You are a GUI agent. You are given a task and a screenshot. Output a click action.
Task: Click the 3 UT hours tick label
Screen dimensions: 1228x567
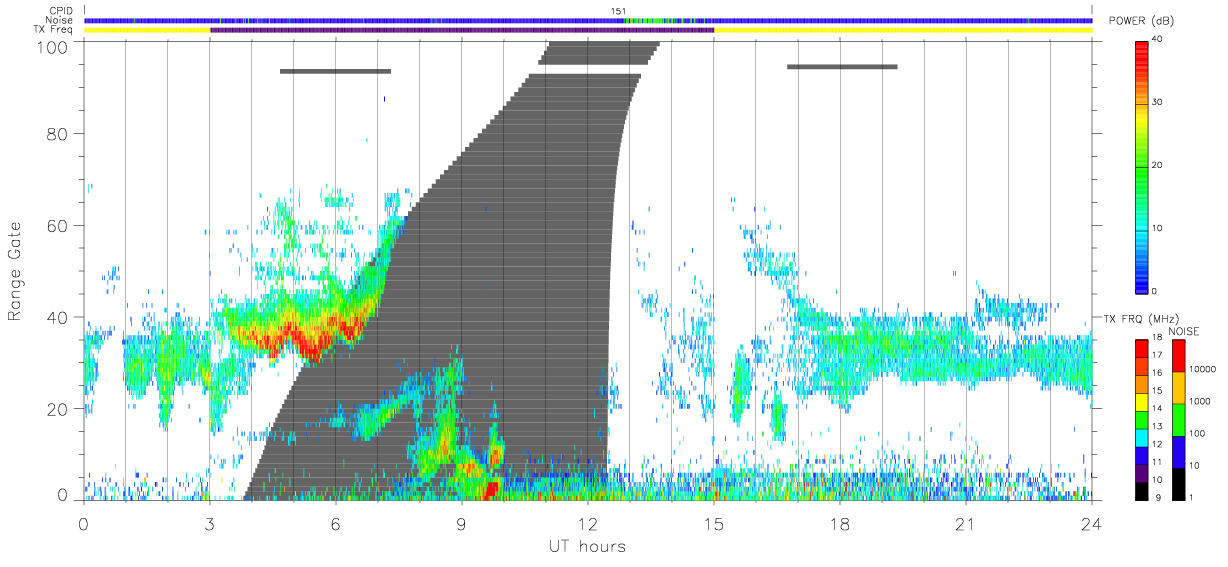pos(210,524)
